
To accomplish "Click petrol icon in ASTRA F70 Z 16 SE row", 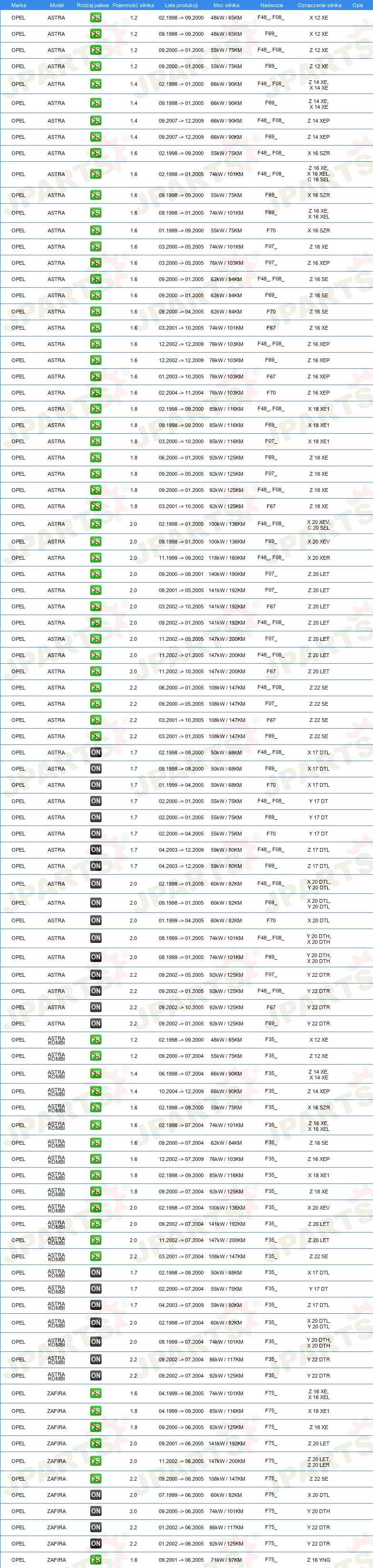I will (95, 312).
